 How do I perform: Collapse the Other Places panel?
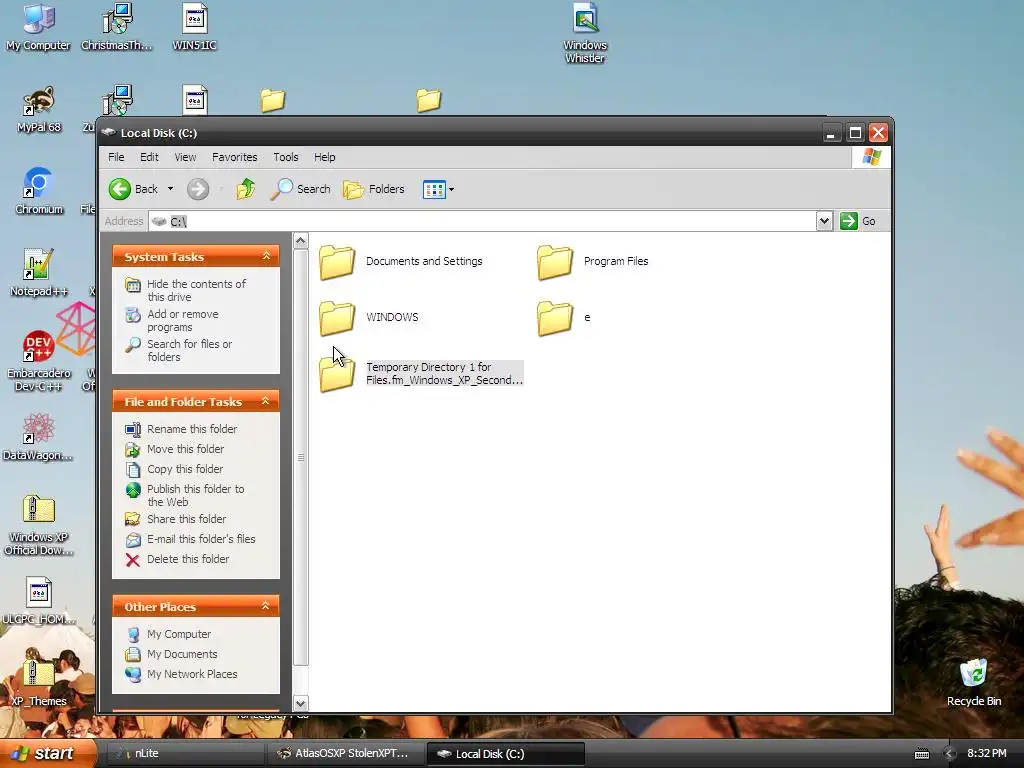point(266,607)
